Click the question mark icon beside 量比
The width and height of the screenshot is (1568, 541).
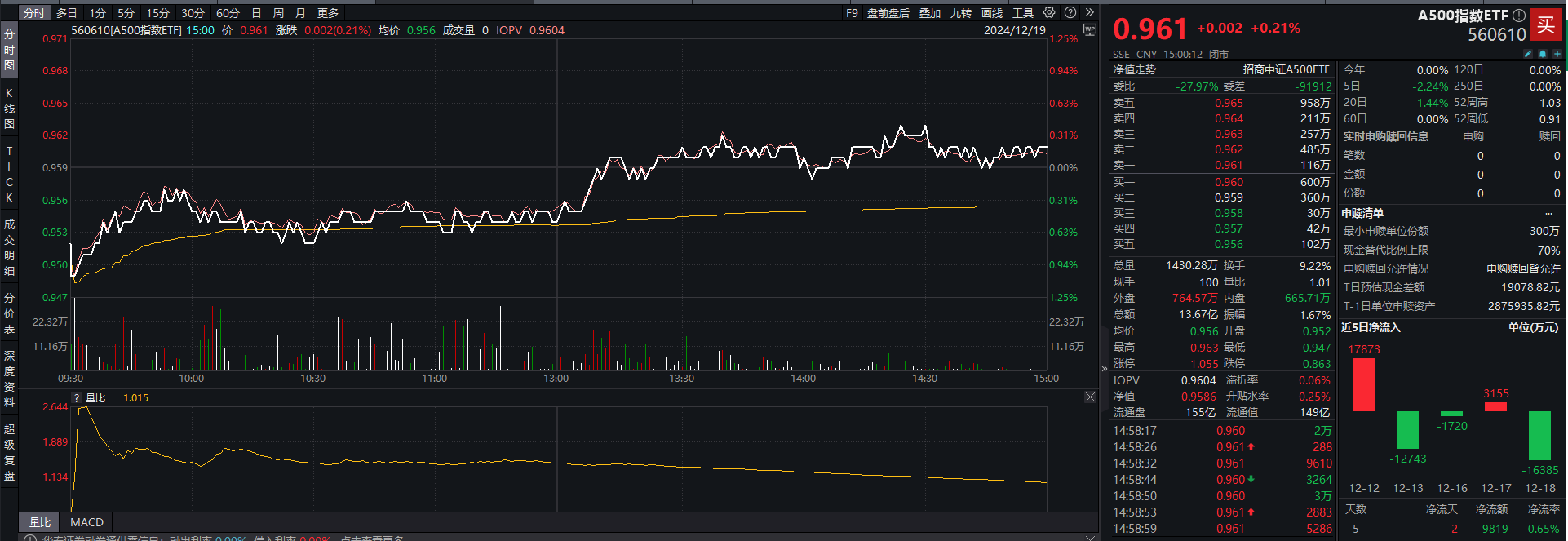[x=77, y=398]
